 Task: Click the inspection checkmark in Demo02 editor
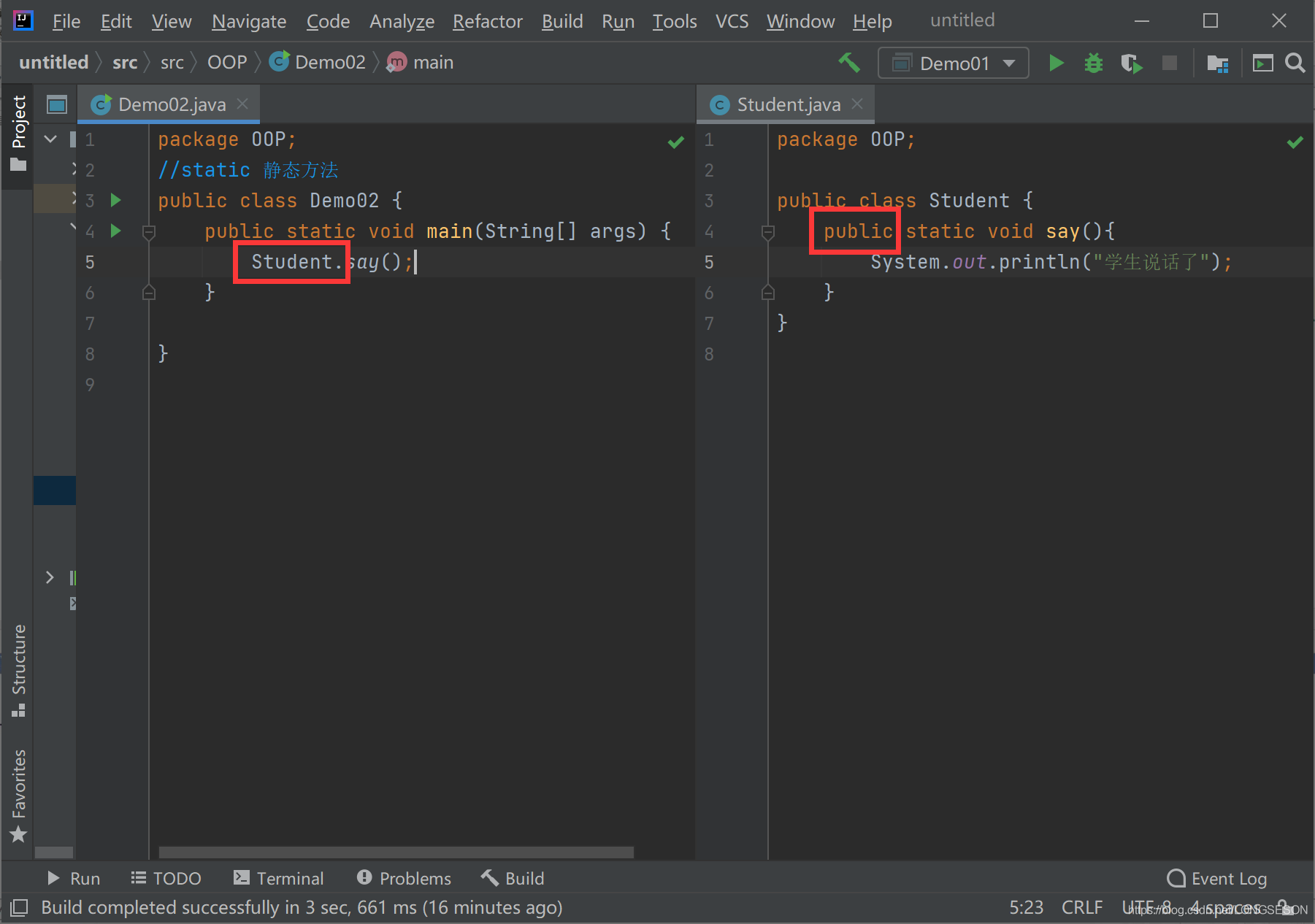pos(676,142)
